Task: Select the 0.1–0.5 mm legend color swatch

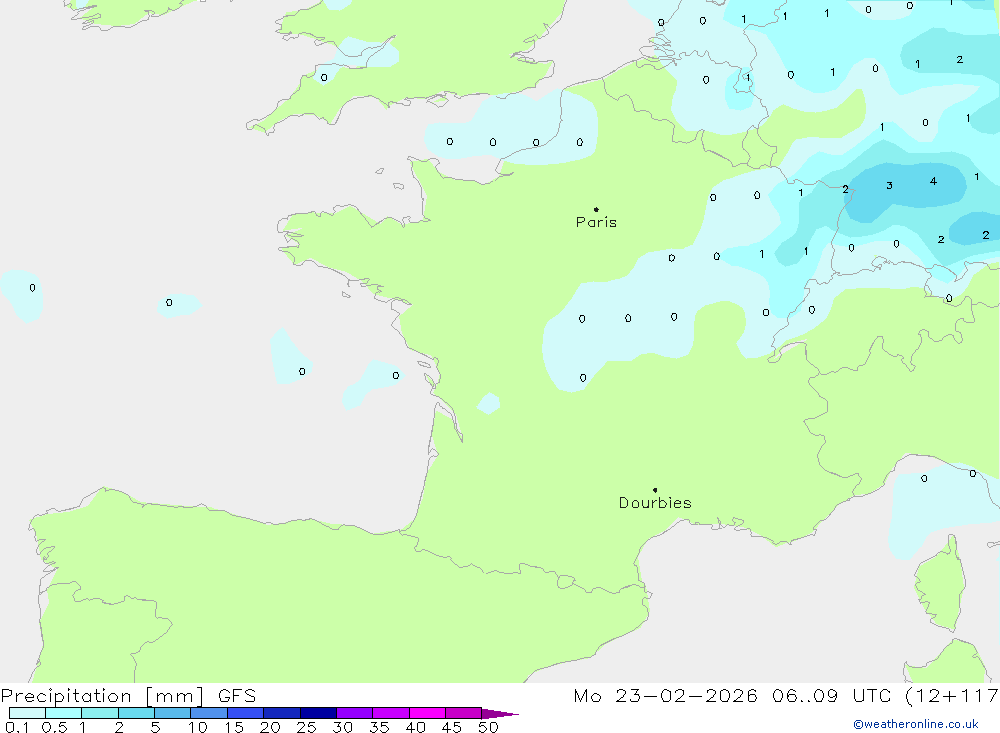Action: 27,713
